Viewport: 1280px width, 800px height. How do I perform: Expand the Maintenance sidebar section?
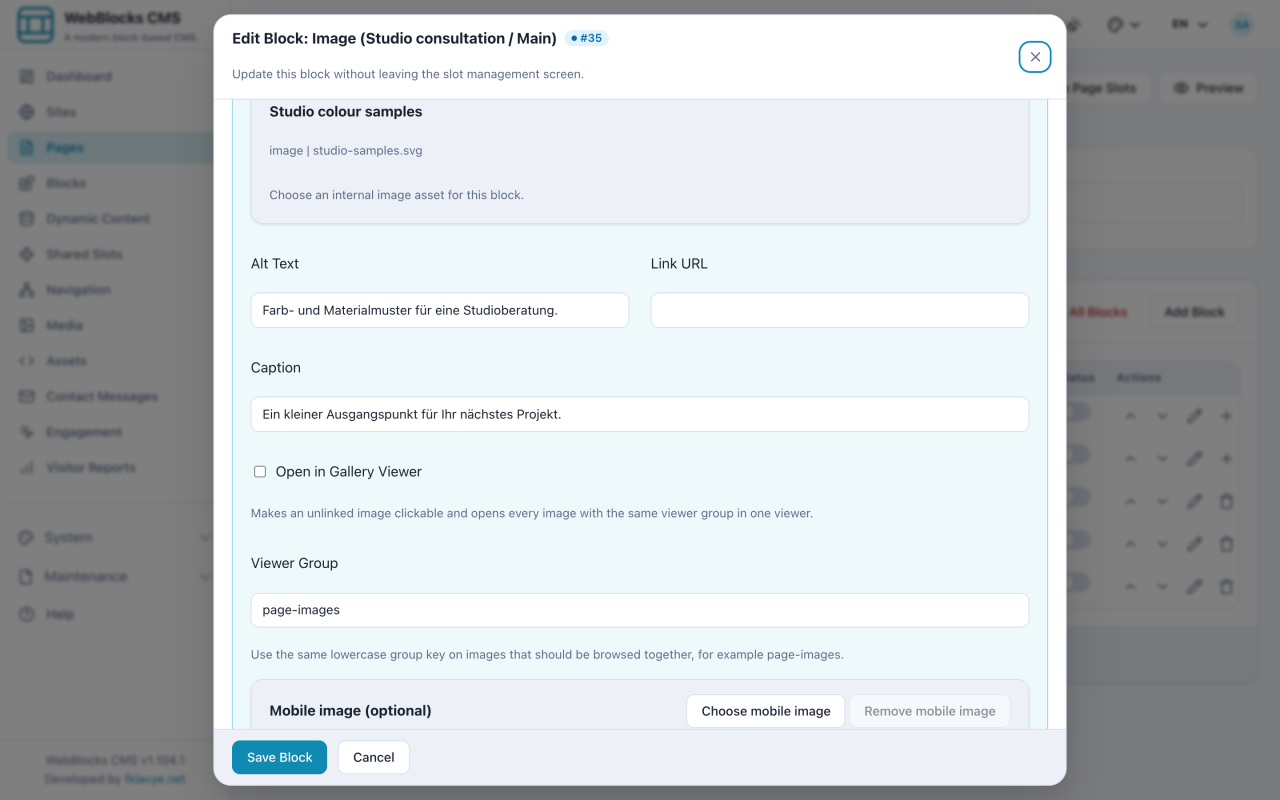[x=113, y=577]
